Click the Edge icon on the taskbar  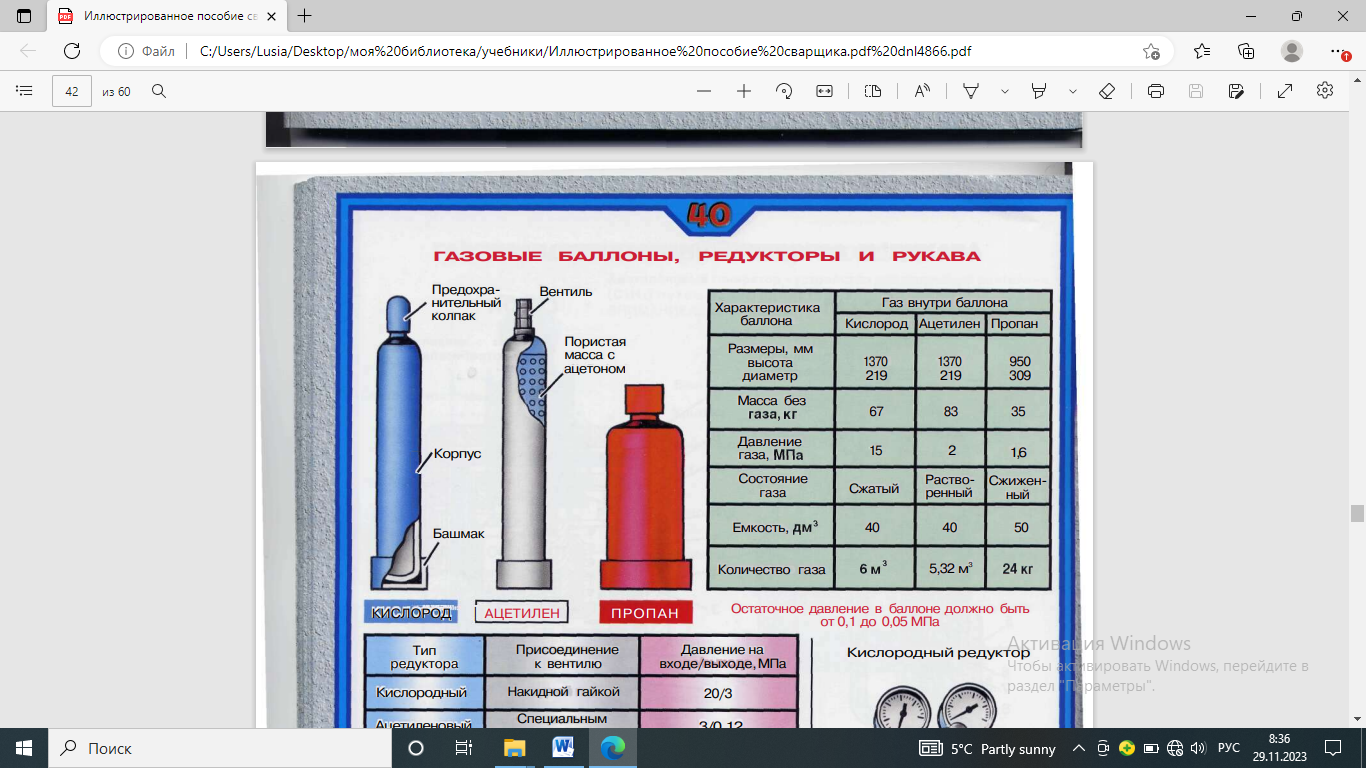[612, 748]
